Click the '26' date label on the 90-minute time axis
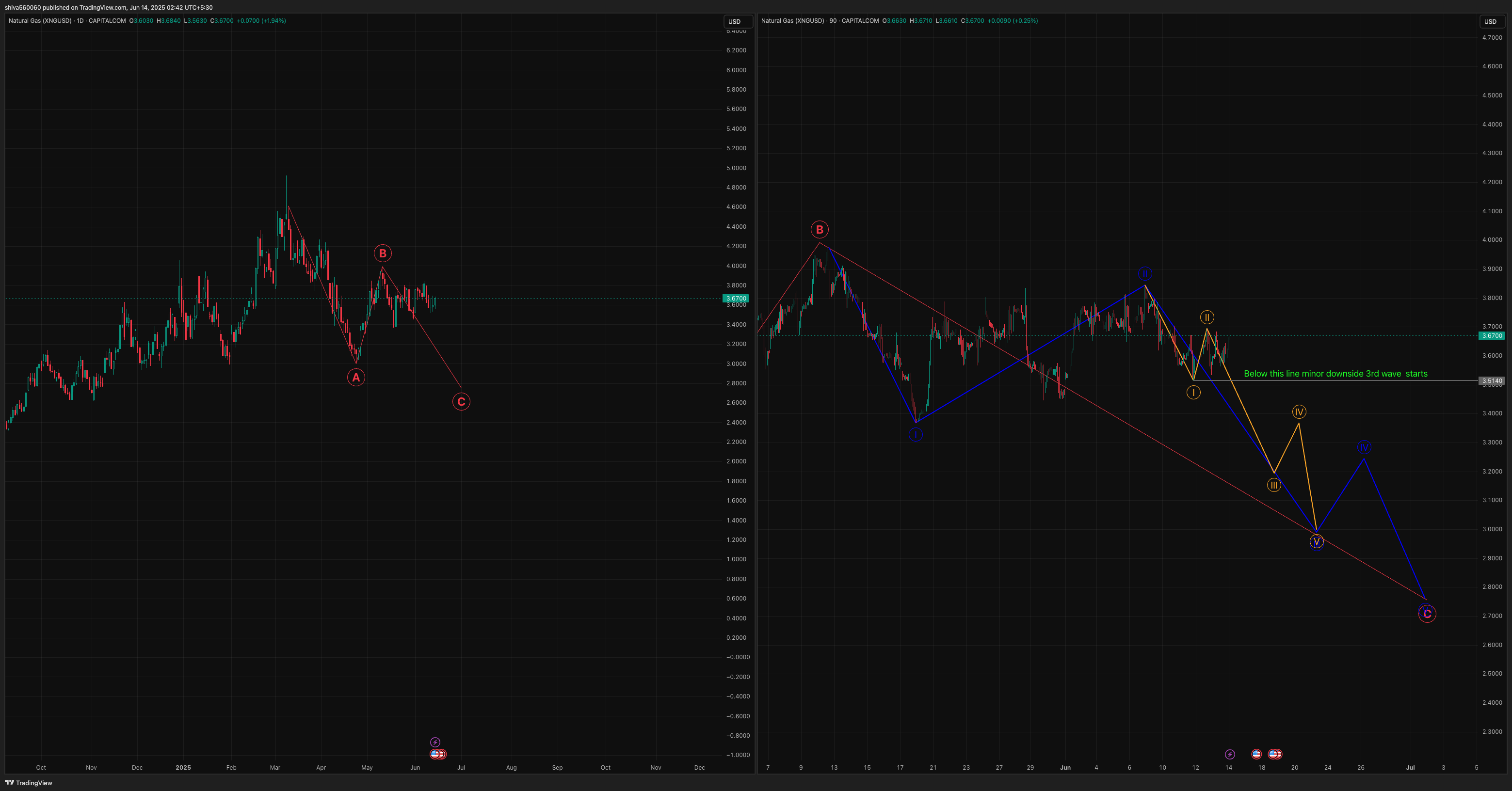 click(x=1361, y=768)
